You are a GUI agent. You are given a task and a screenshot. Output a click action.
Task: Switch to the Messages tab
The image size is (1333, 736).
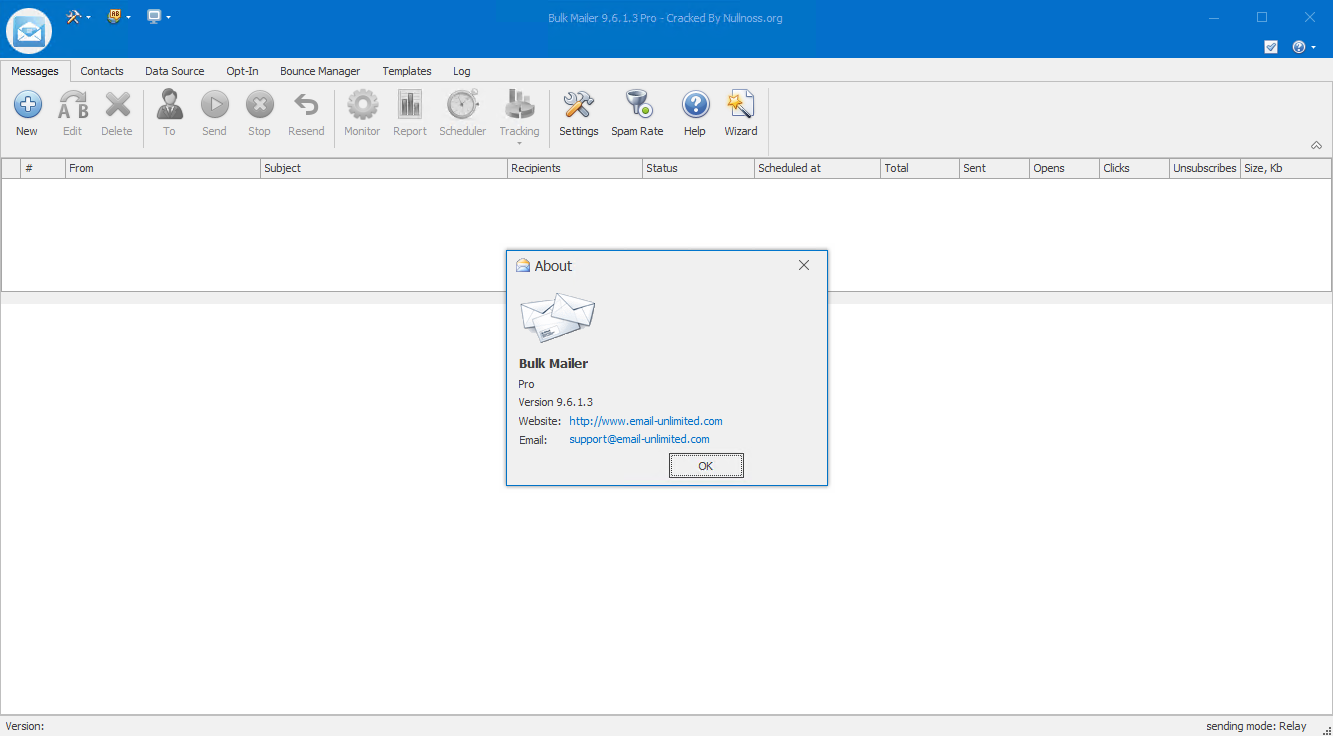(x=35, y=71)
